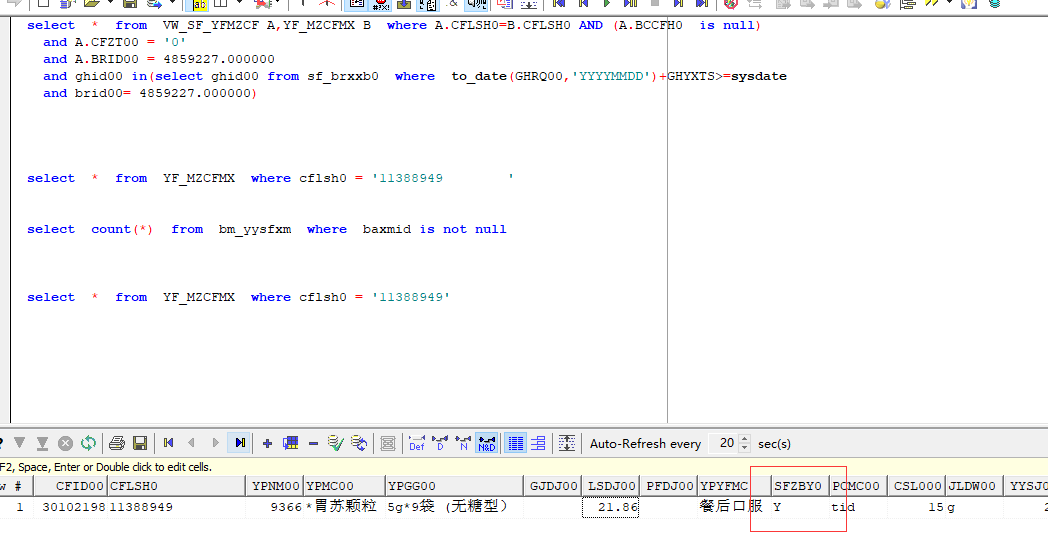Select the CFLSH0 cell with value 11388949
1048x550 pixels.
141,507
